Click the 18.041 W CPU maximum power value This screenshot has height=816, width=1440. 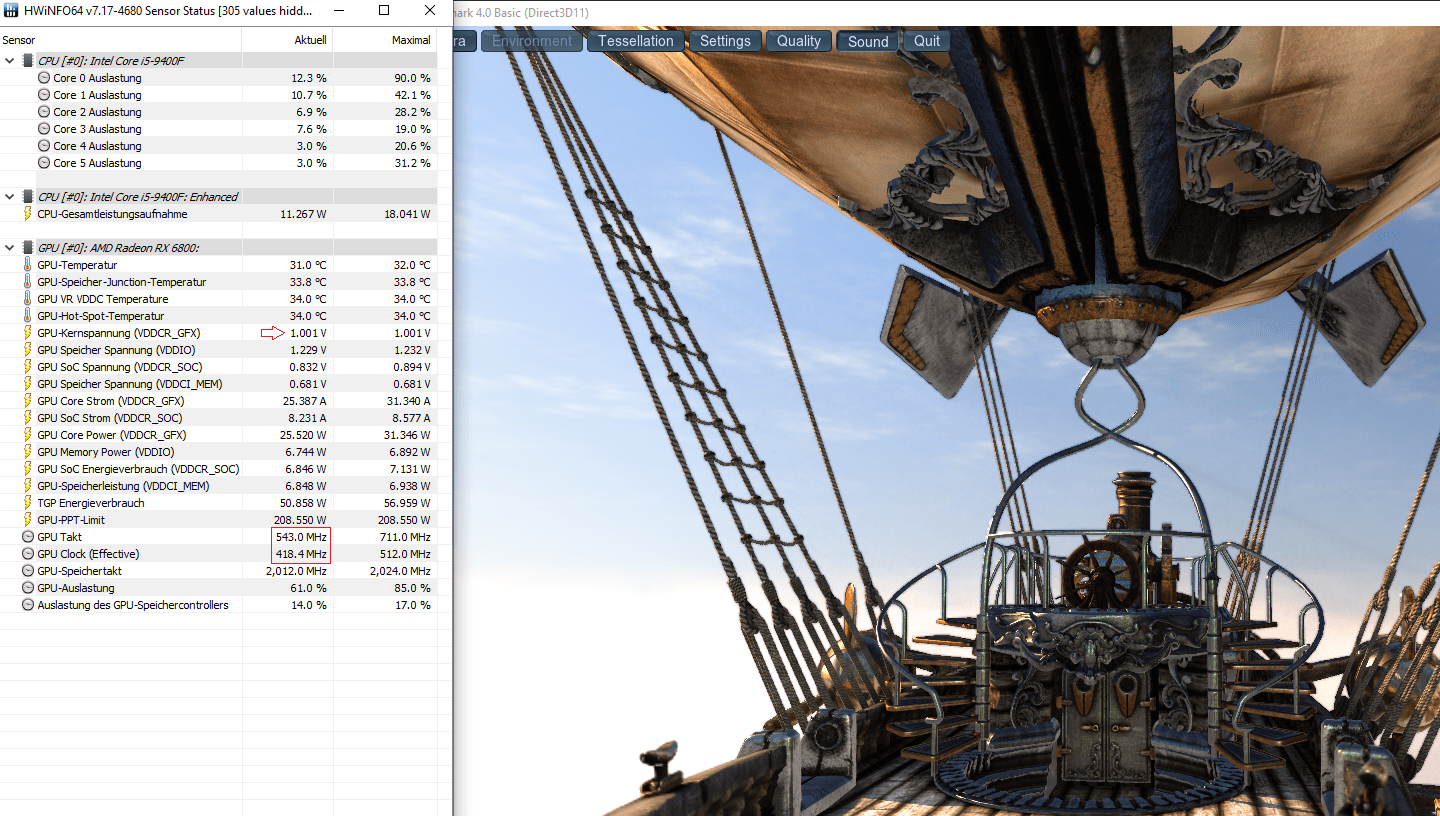(x=408, y=214)
